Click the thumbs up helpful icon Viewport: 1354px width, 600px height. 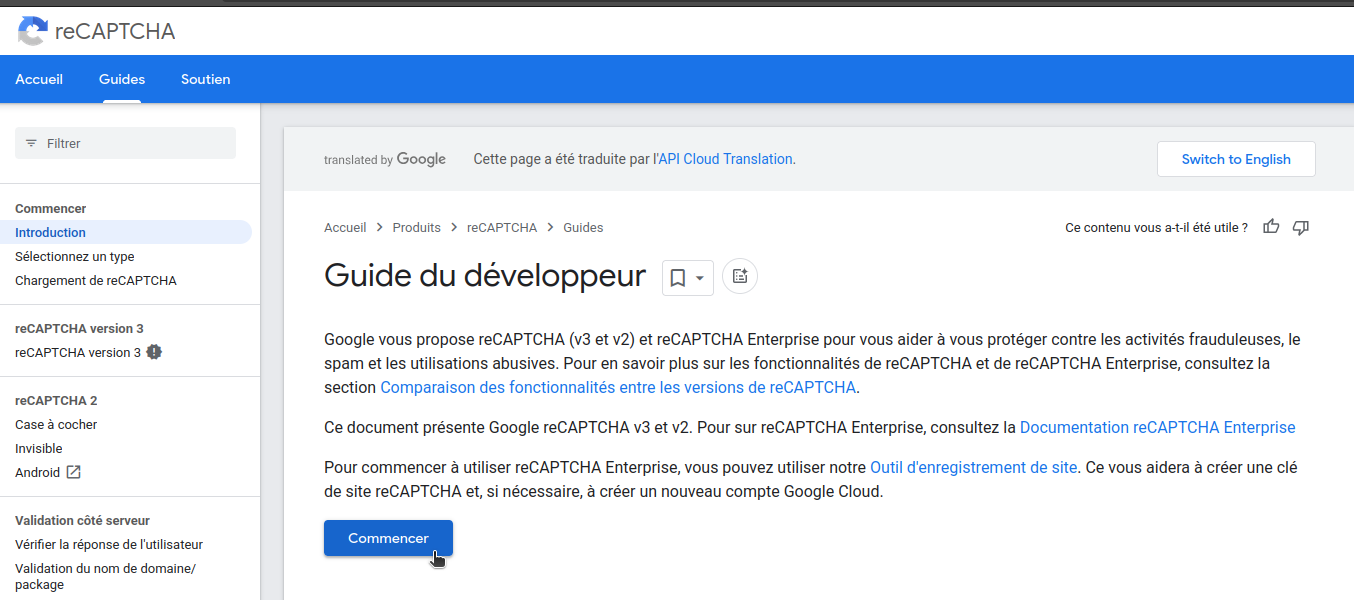1271,227
